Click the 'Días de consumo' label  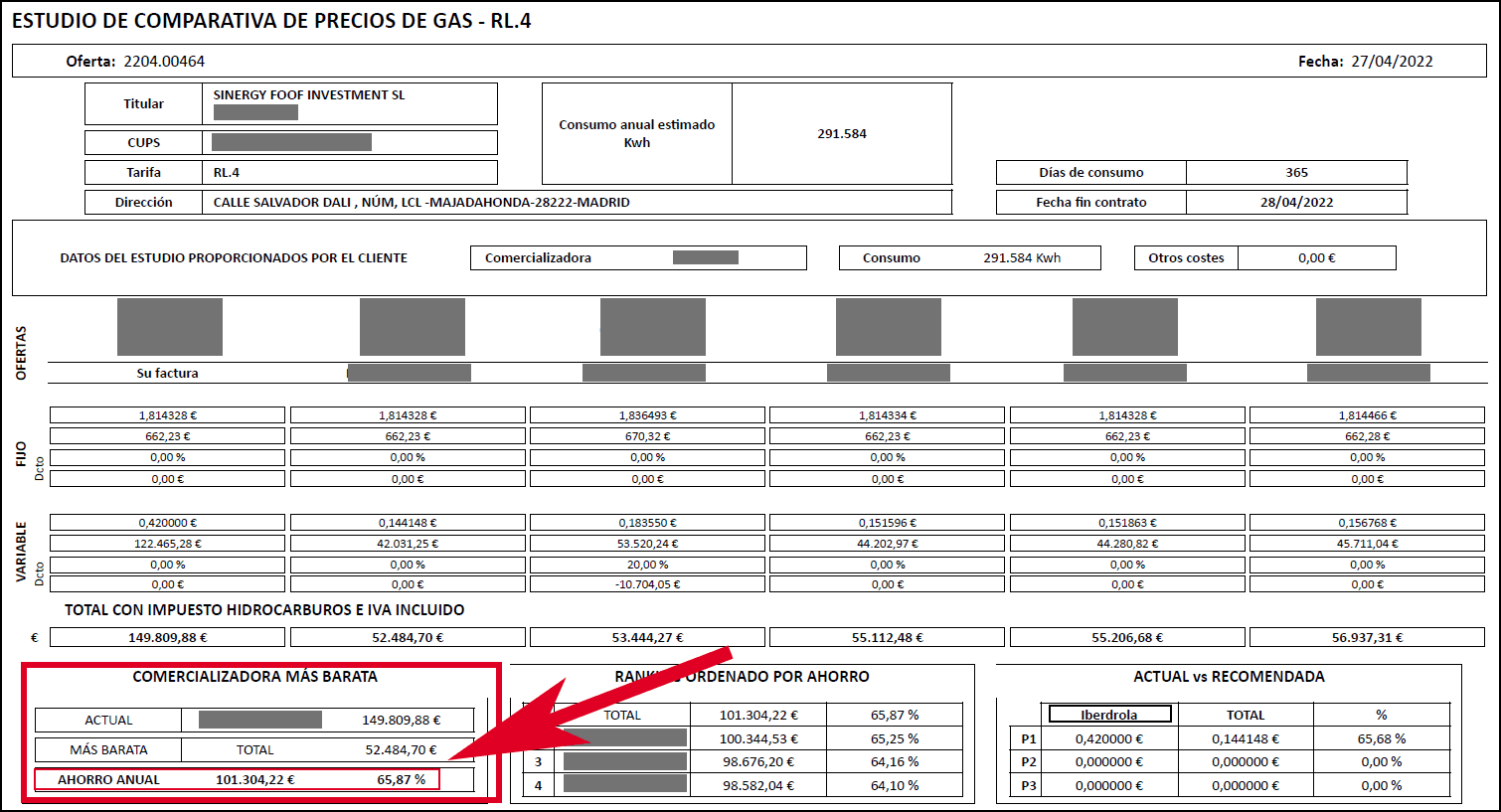(x=1091, y=172)
